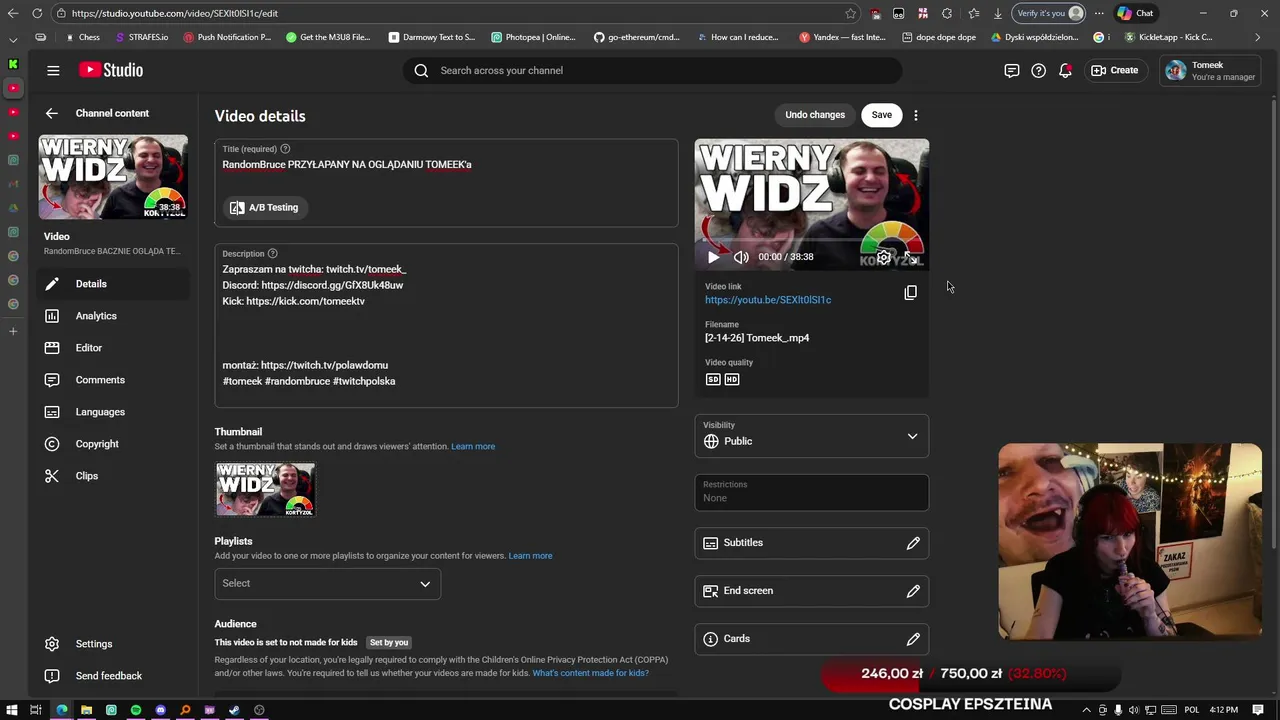The width and height of the screenshot is (1280, 720).
Task: Open Discord from the taskbar
Action: click(160, 710)
